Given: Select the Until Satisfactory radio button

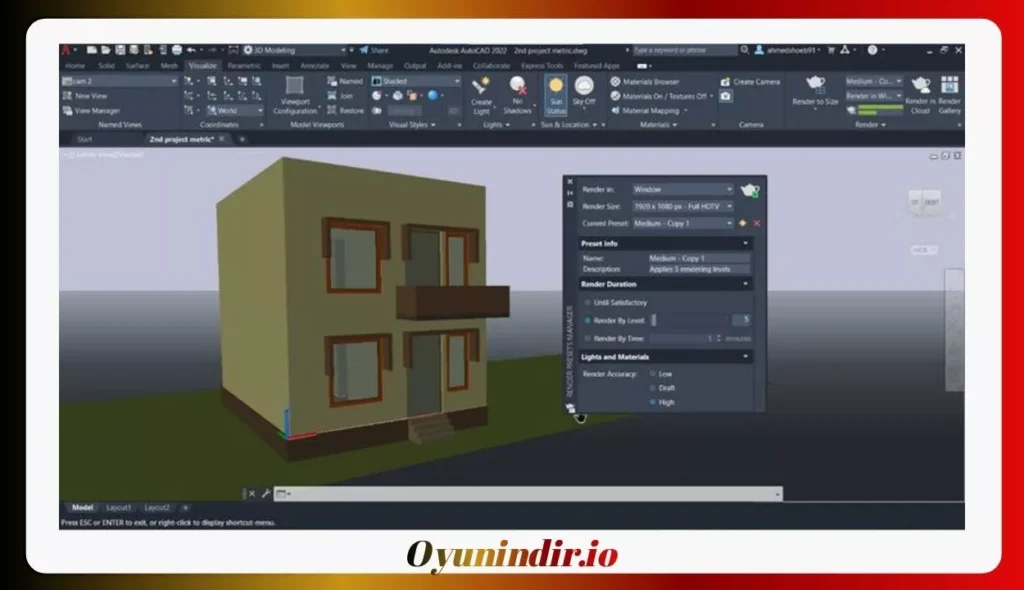Looking at the screenshot, I should point(587,303).
